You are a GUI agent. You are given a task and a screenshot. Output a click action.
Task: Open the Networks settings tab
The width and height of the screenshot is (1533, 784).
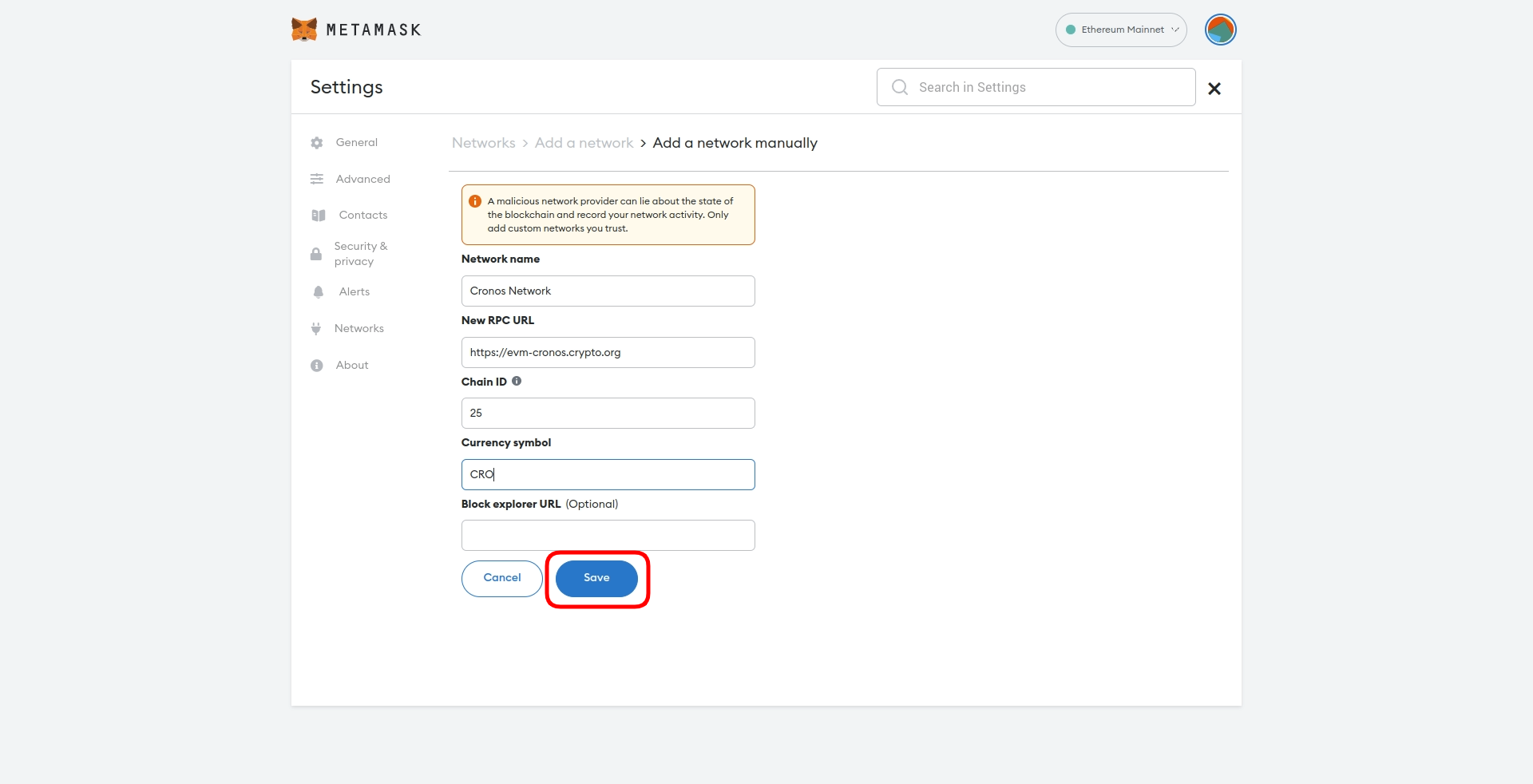tap(358, 328)
